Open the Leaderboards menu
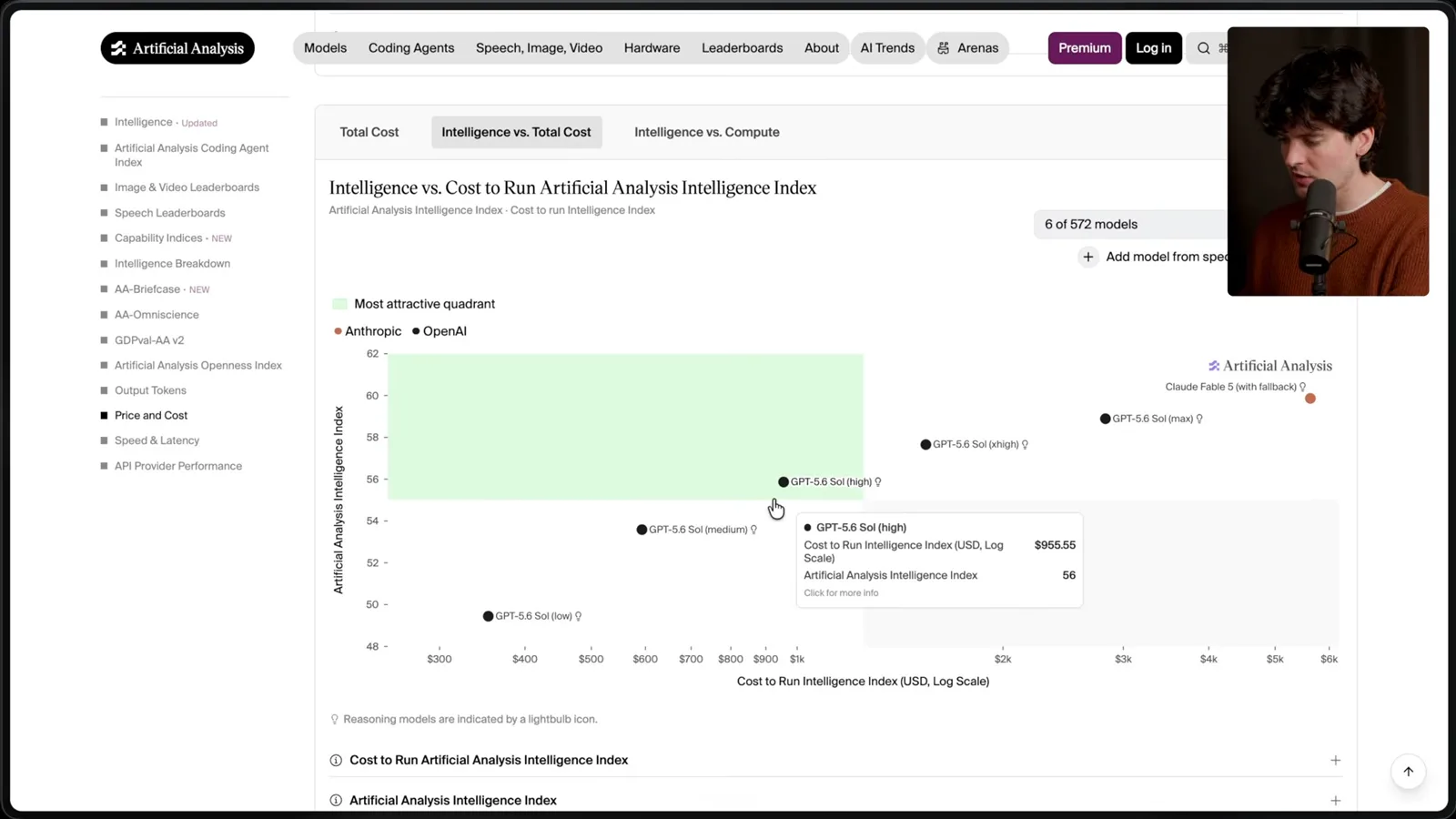Image resolution: width=1456 pixels, height=819 pixels. (742, 48)
